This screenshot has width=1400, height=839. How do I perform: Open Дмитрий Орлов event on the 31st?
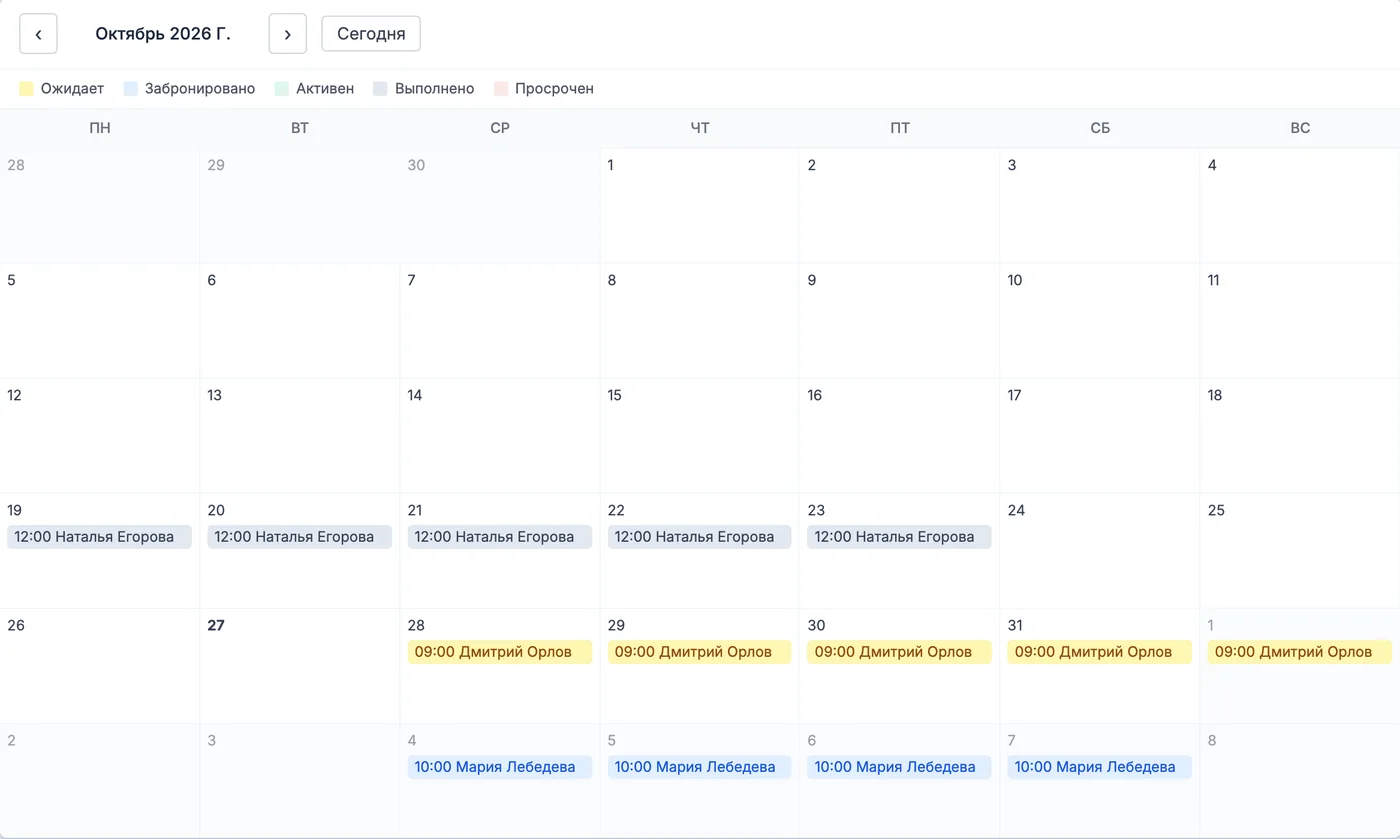click(1099, 652)
